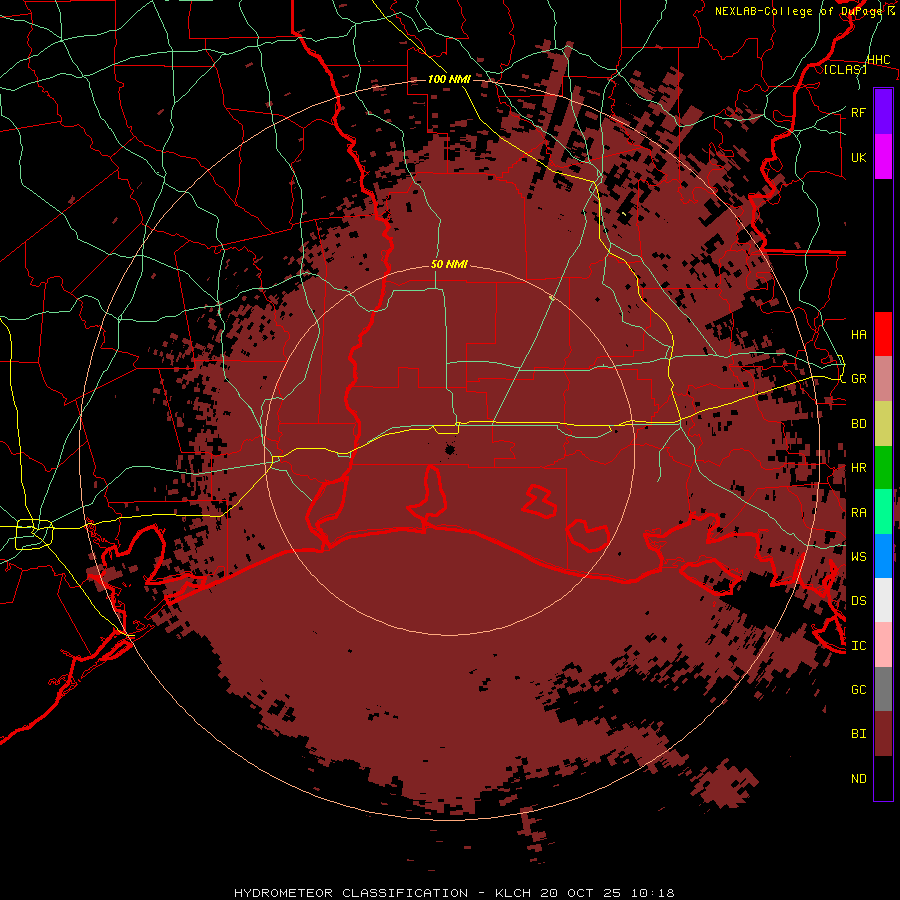
Task: Click the UK magenta legend swatch
Action: click(883, 157)
